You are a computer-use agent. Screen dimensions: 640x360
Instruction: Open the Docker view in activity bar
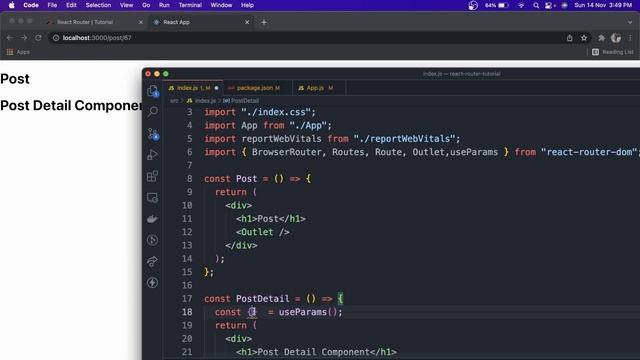coord(152,219)
